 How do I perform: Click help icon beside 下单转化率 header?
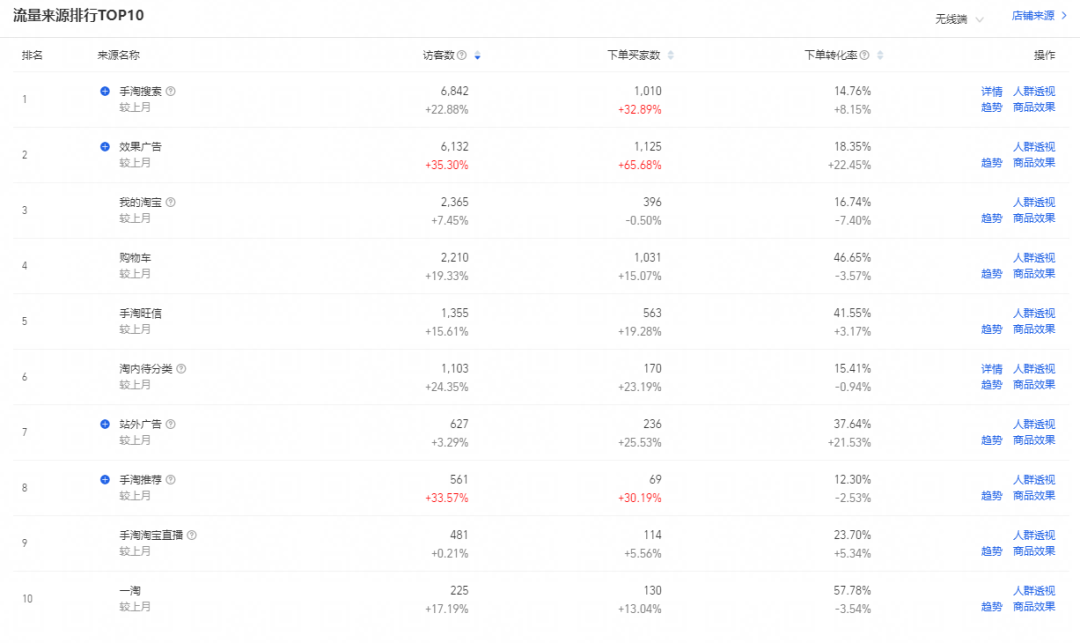point(864,55)
